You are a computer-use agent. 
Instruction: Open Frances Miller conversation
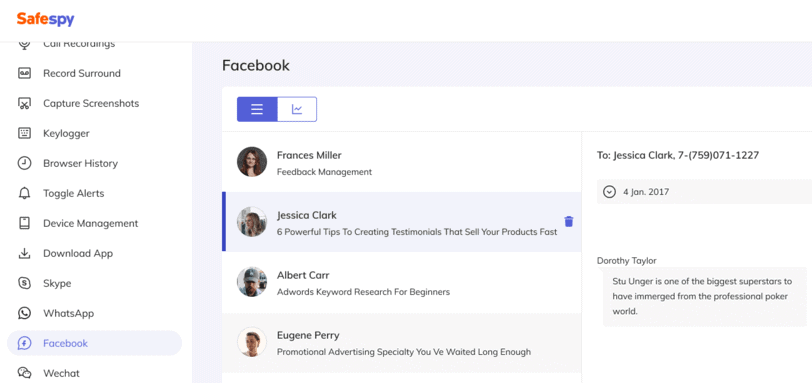tap(401, 162)
